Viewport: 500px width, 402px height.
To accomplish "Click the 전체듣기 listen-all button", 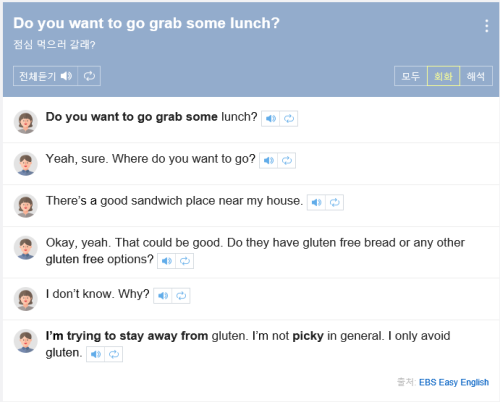I will 45,76.
